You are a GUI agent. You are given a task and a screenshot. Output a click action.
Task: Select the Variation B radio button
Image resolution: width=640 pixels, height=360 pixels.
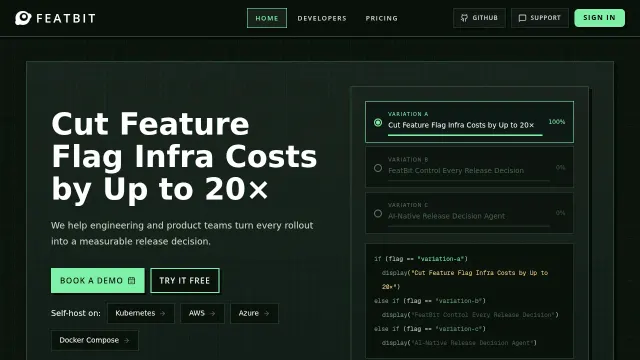[378, 168]
